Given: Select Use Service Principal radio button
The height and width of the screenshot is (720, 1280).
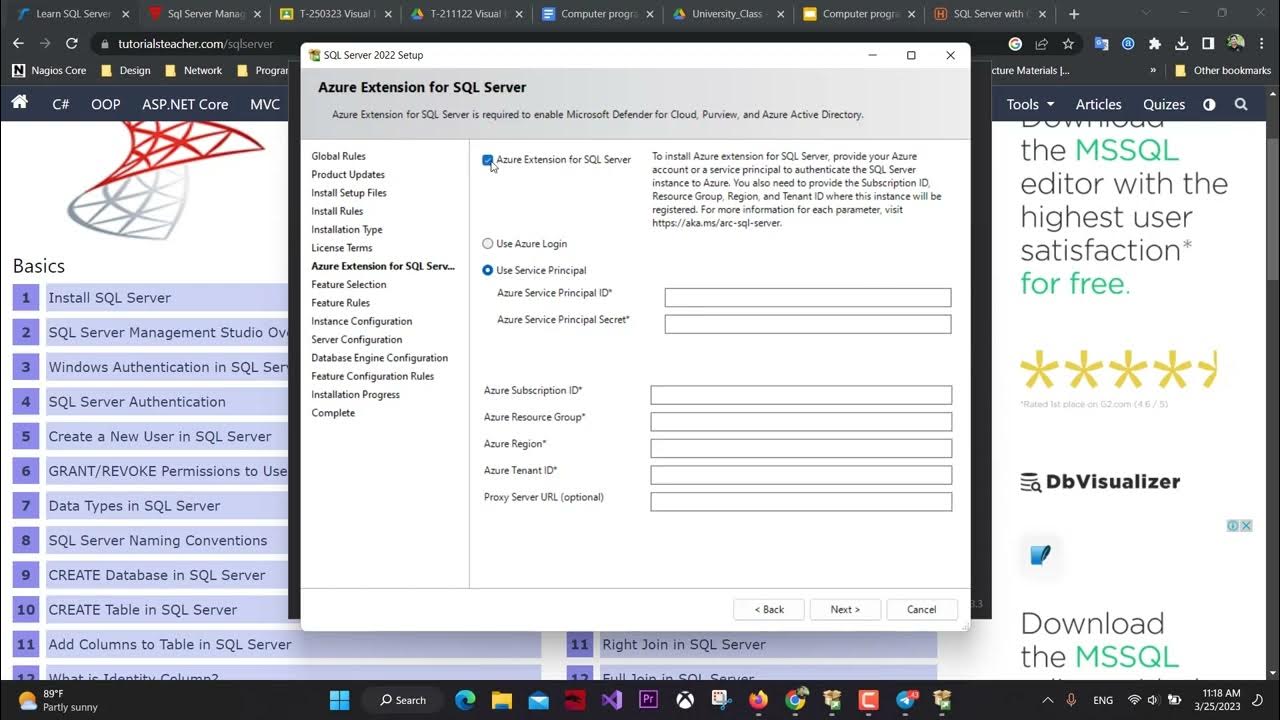Looking at the screenshot, I should (x=488, y=270).
